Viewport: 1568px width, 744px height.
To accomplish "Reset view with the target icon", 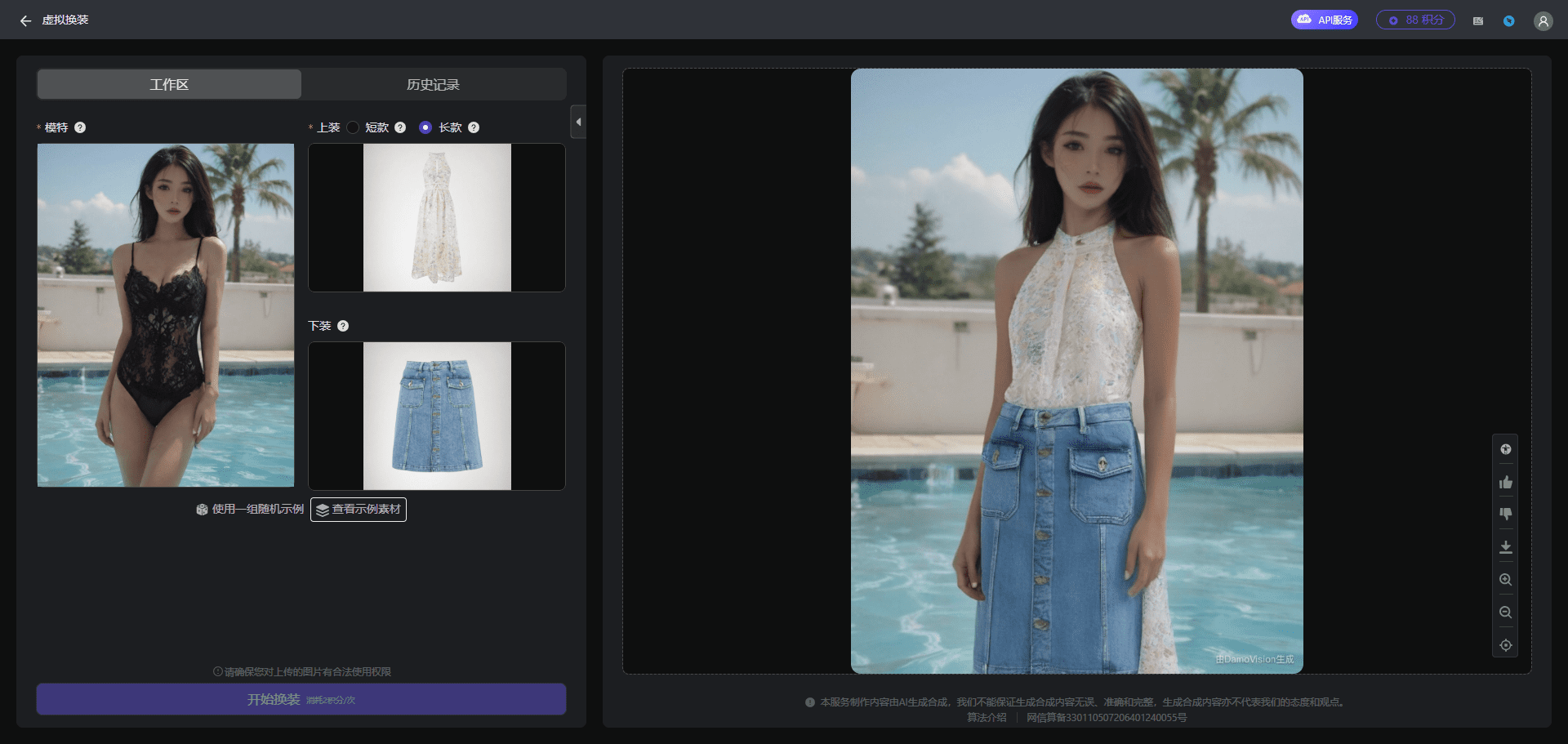I will click(x=1505, y=645).
